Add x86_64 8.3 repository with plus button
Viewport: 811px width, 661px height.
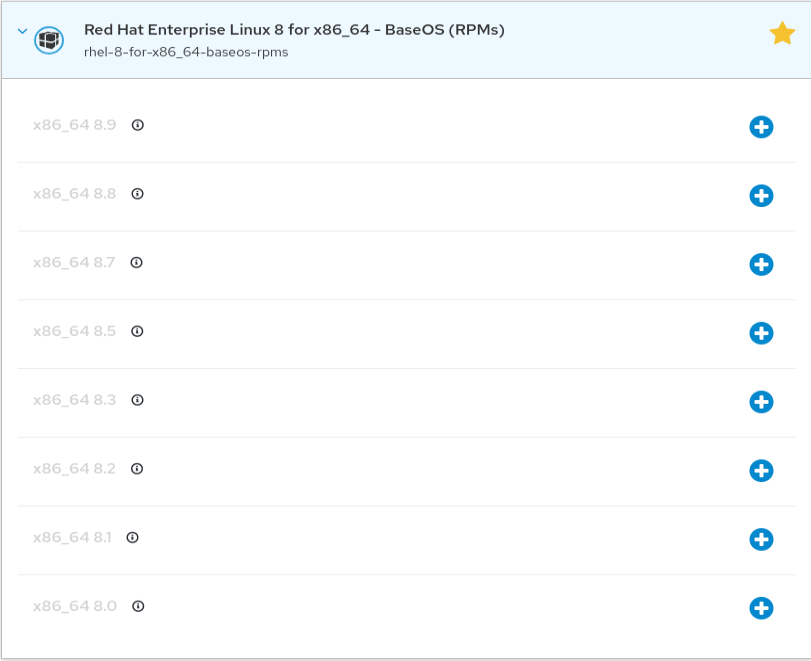[761, 402]
